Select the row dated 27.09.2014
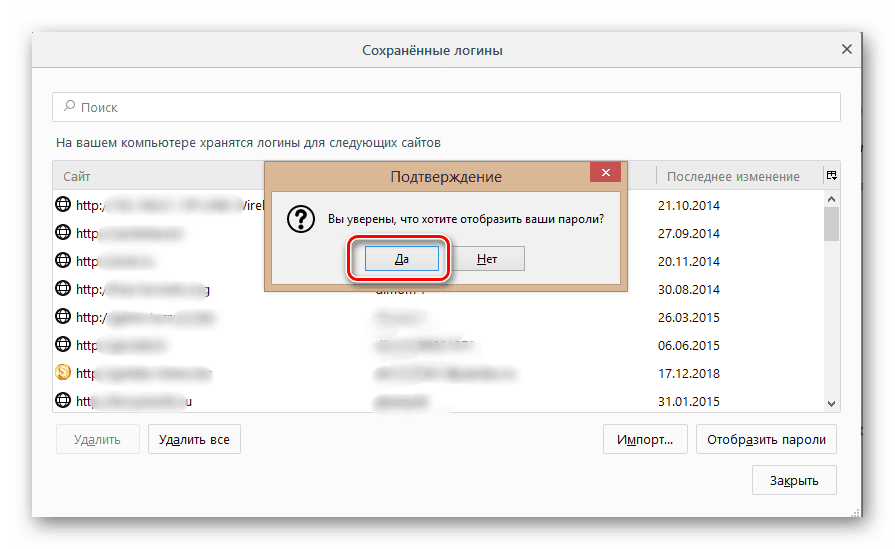 pos(438,233)
